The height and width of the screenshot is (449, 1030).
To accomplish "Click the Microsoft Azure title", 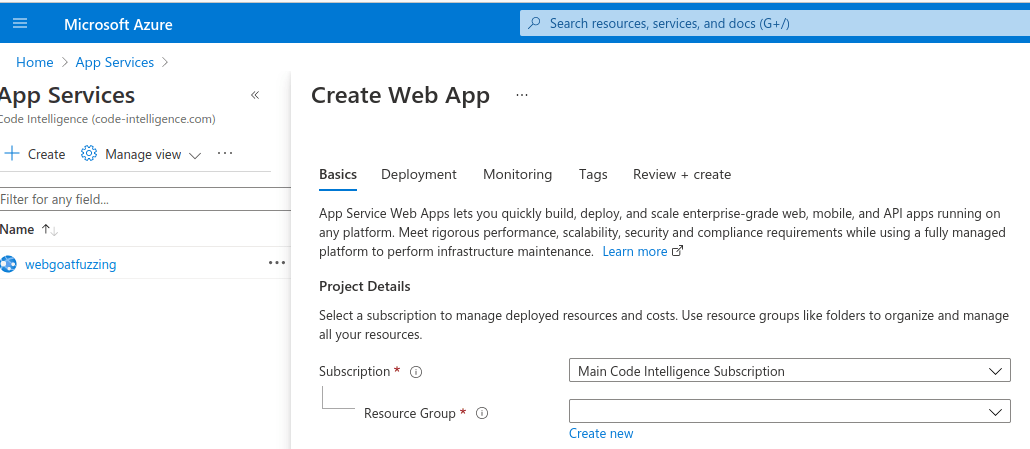I will point(118,25).
